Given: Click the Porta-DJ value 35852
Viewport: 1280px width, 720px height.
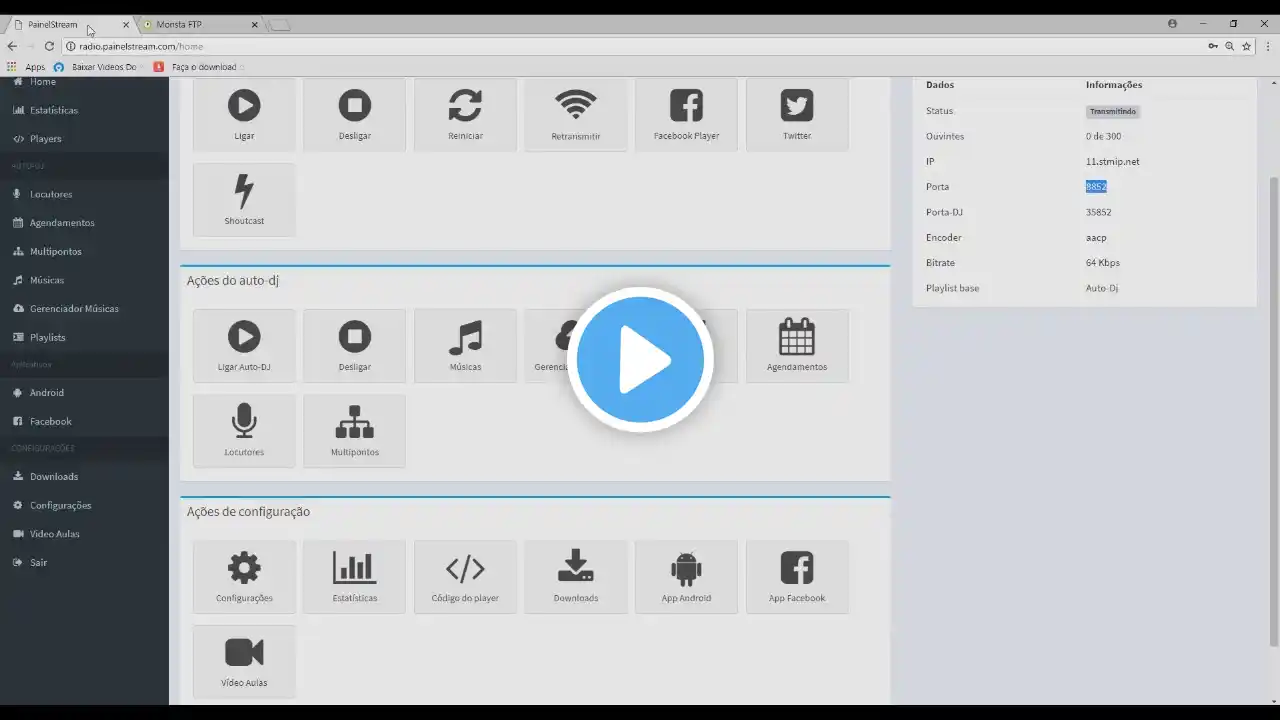Looking at the screenshot, I should click(1099, 212).
